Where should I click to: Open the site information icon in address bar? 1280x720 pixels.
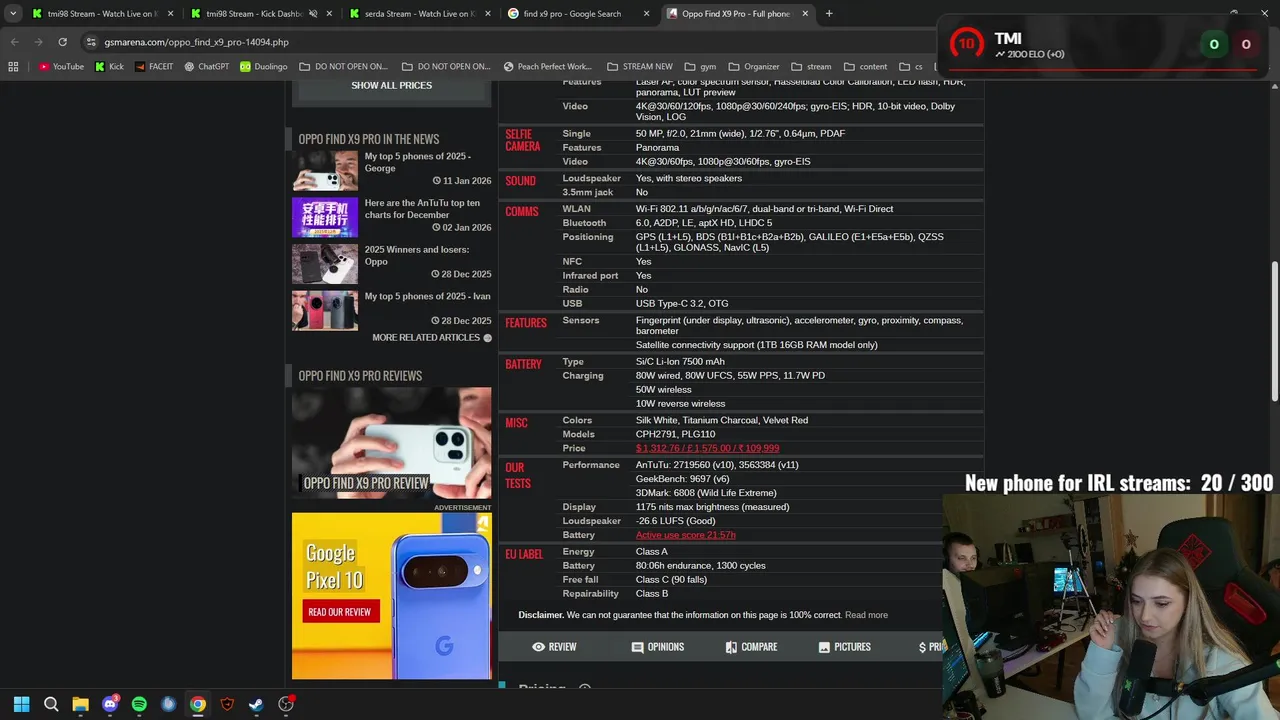click(x=91, y=42)
